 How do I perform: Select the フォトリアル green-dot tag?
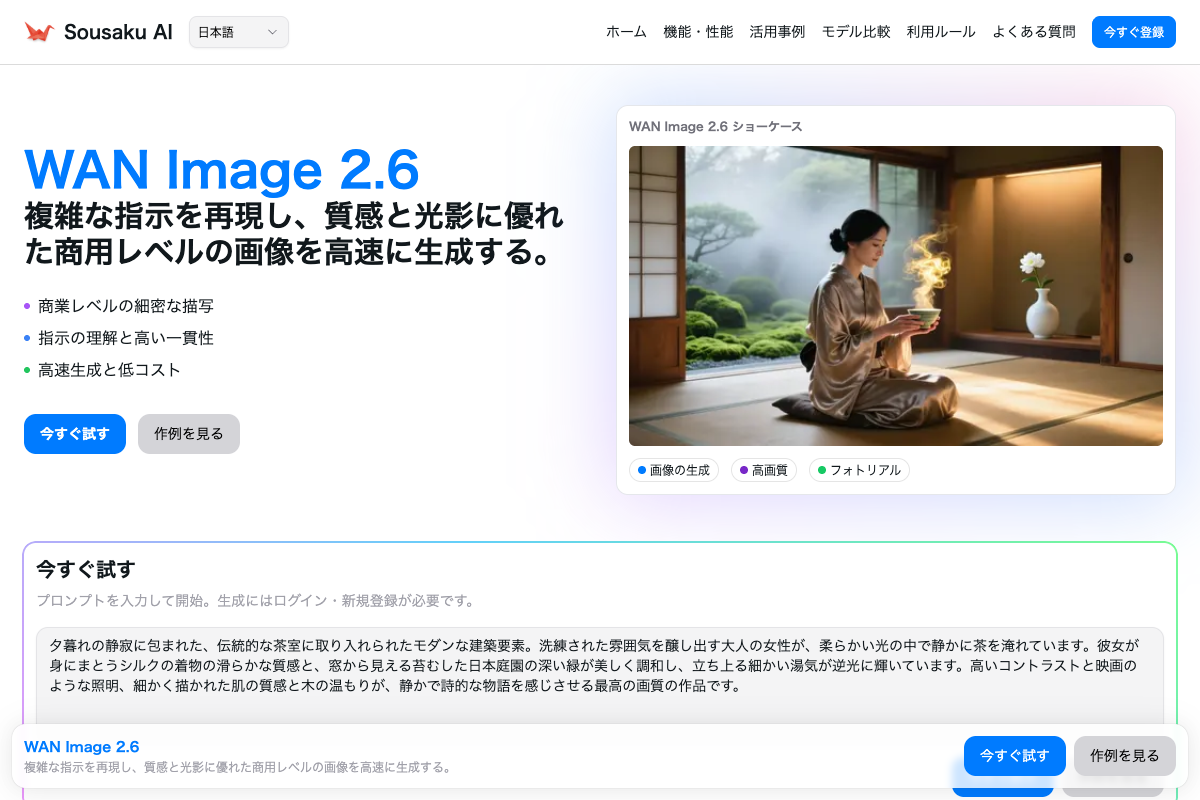(858, 470)
